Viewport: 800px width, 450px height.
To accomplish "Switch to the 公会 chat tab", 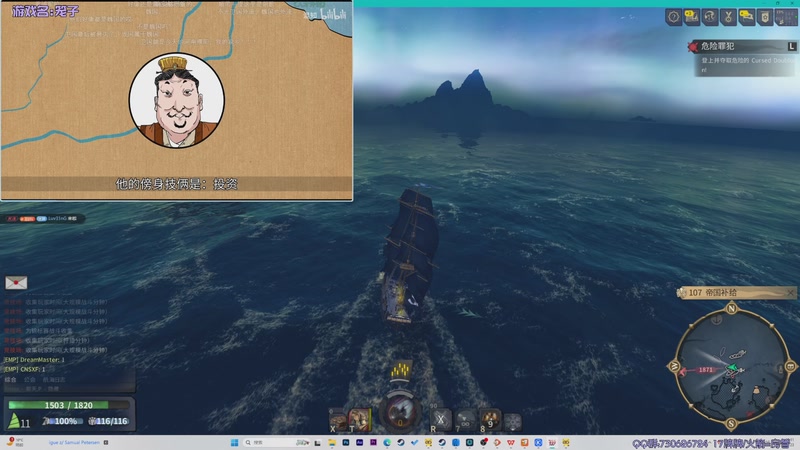I will 30,380.
